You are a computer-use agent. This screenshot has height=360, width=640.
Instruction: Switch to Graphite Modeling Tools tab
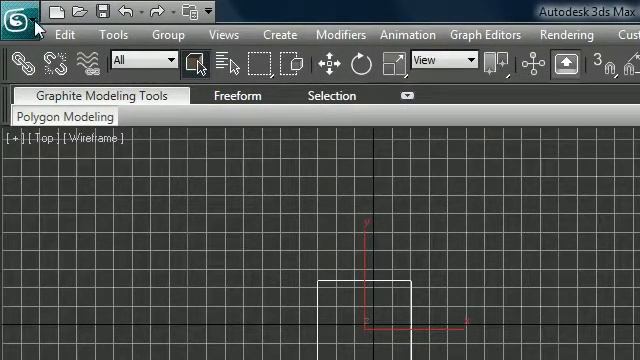[x=102, y=96]
